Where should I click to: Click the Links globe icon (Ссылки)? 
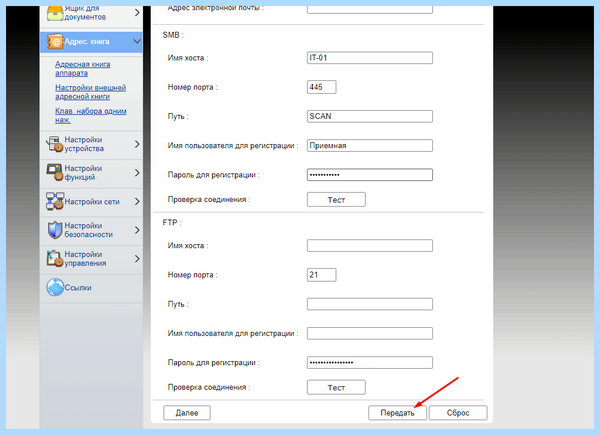click(x=55, y=287)
